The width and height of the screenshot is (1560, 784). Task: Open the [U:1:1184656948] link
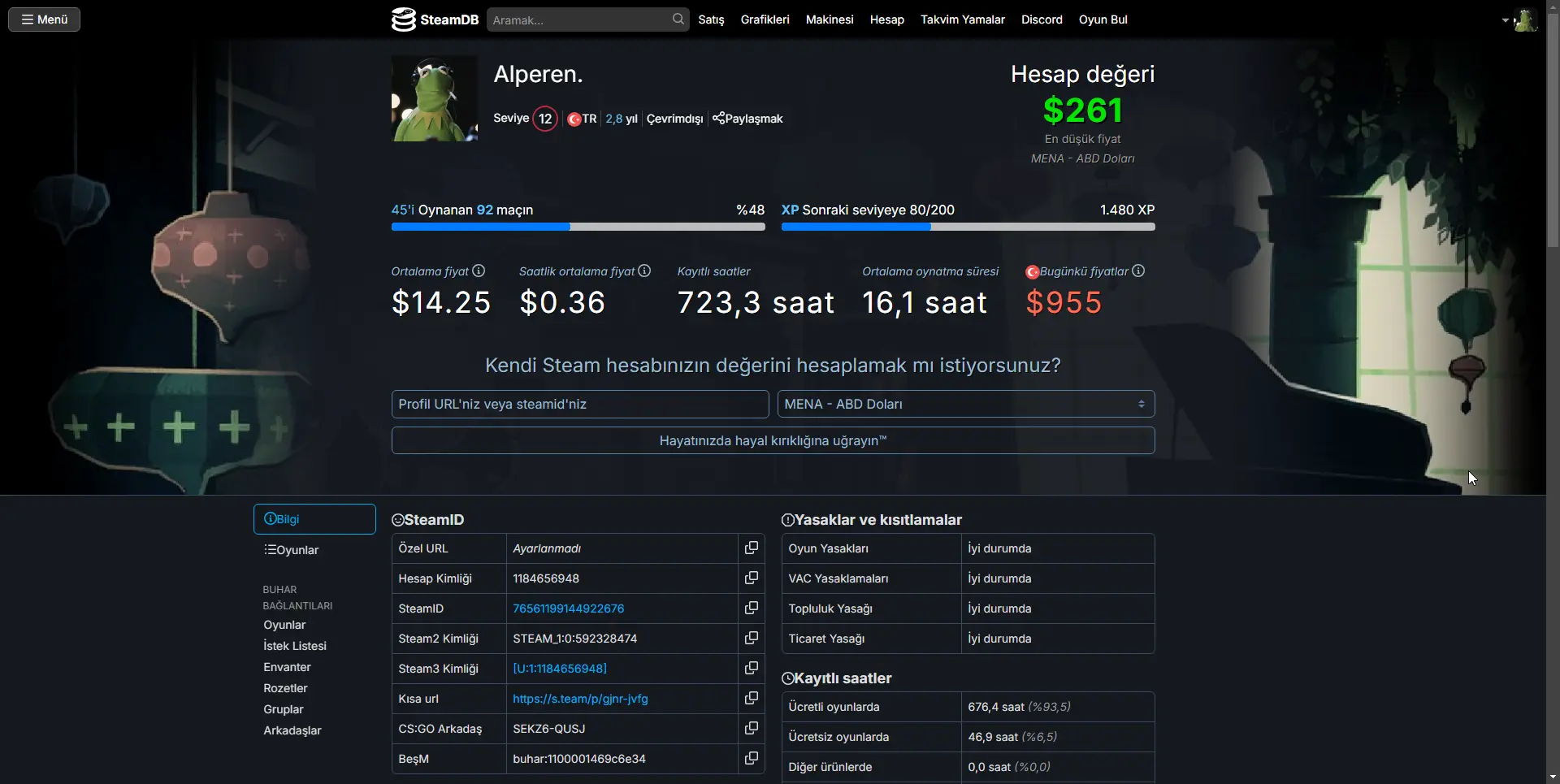pyautogui.click(x=560, y=669)
